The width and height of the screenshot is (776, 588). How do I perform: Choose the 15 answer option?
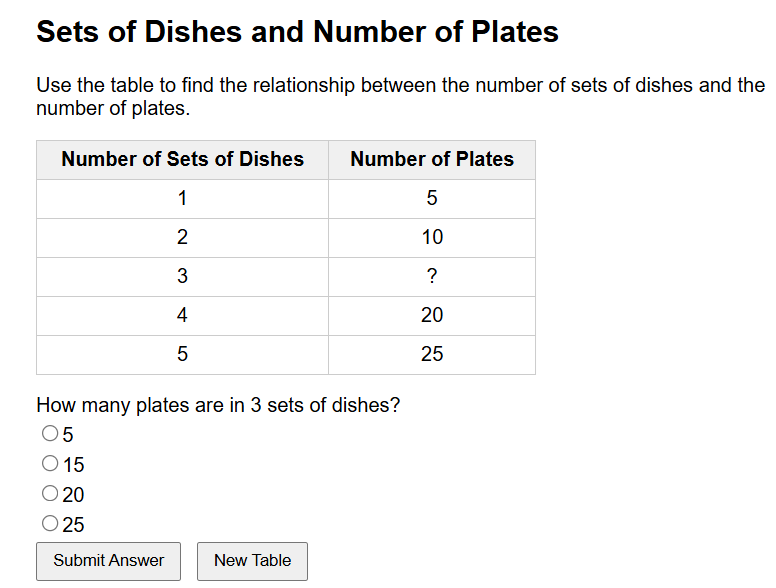tap(50, 464)
